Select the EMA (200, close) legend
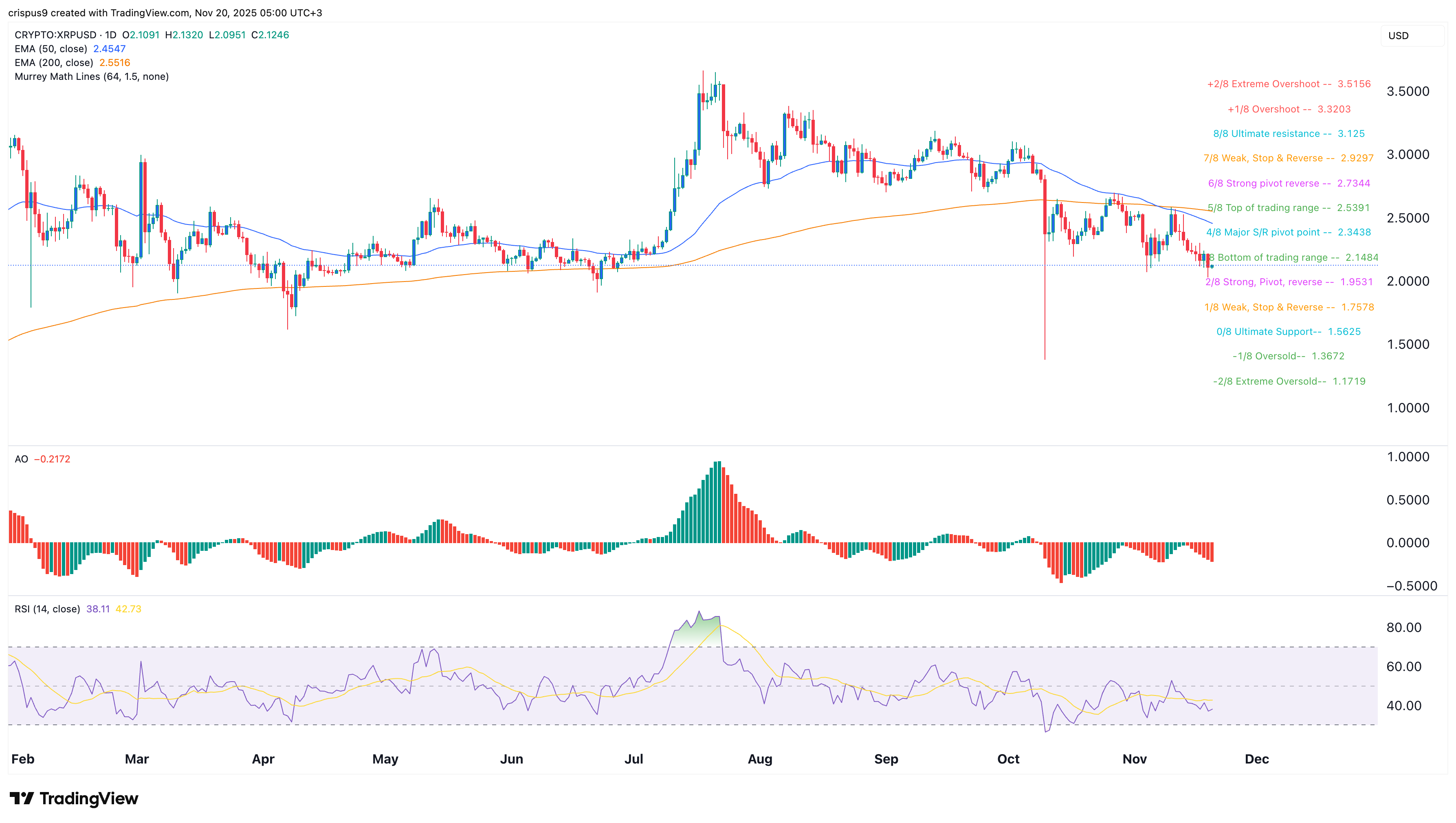Image resolution: width=1456 pixels, height=823 pixels. tap(54, 63)
